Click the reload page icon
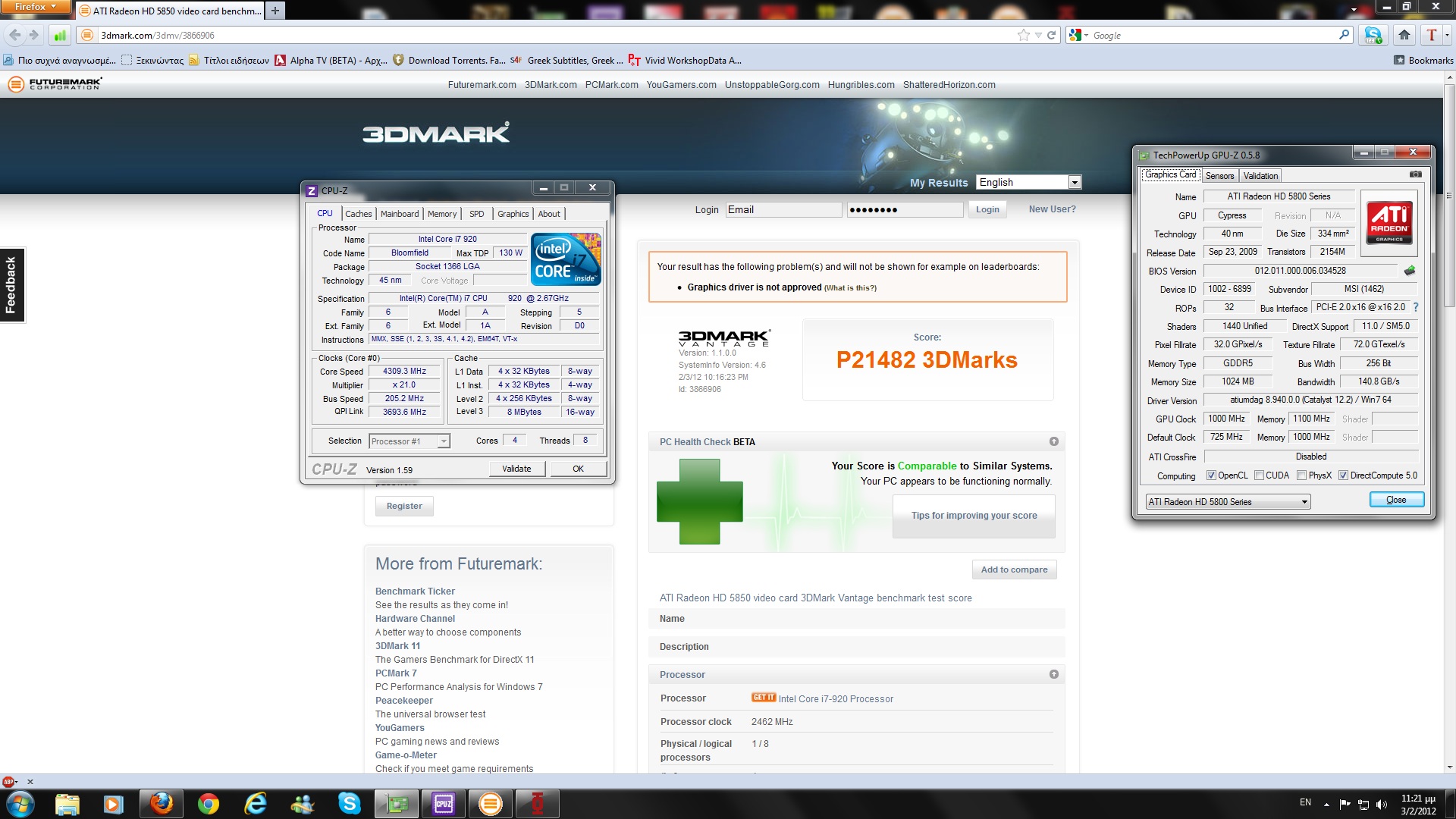 pos(1052,35)
